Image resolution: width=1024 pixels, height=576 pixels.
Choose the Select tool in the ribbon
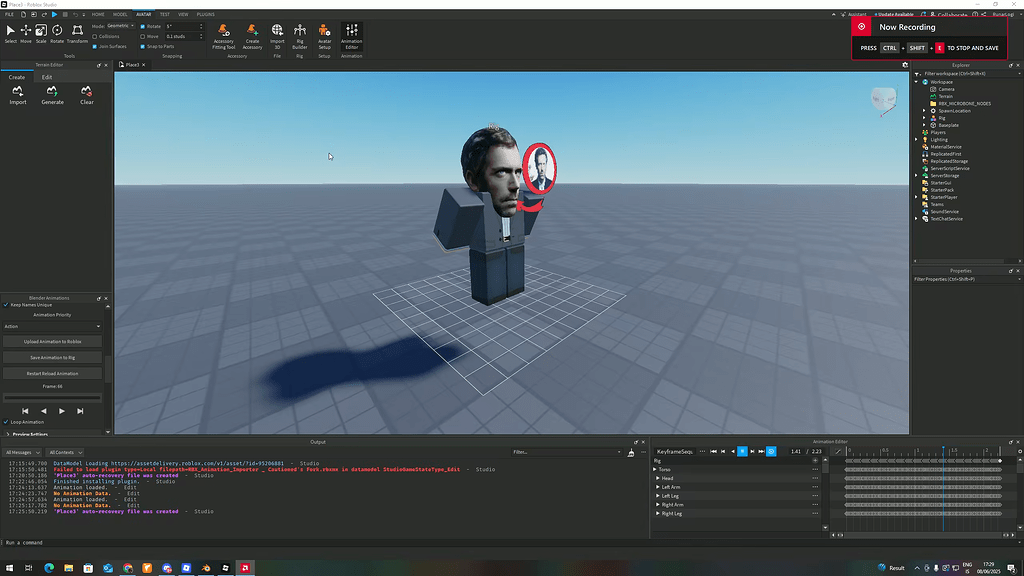10,34
